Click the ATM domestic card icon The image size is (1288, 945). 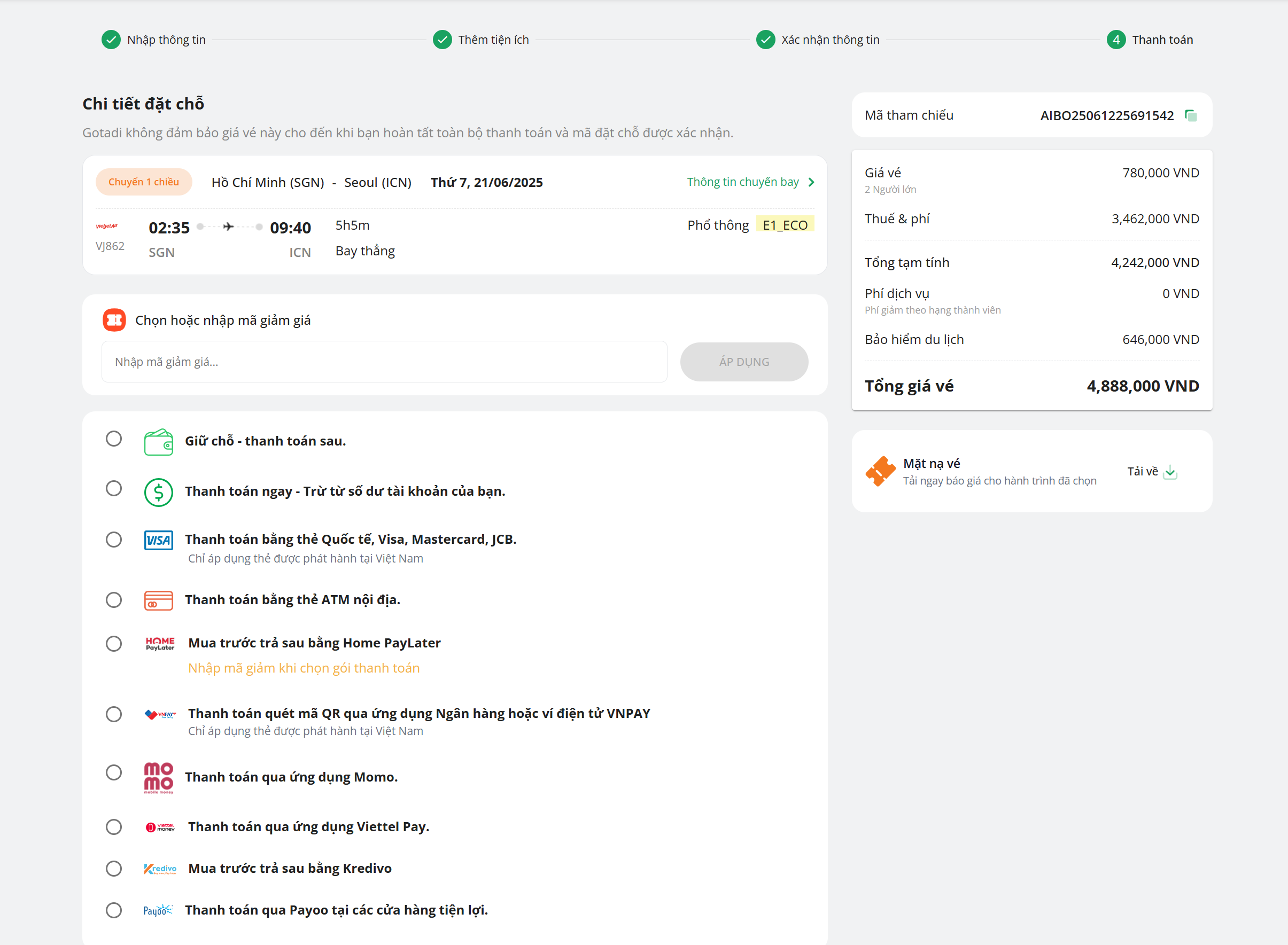159,600
